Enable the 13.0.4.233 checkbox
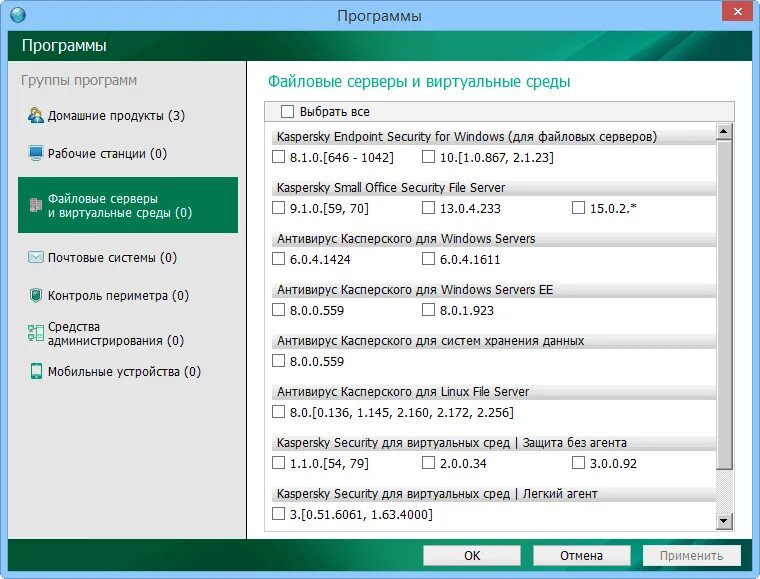This screenshot has width=760, height=579. 428,207
